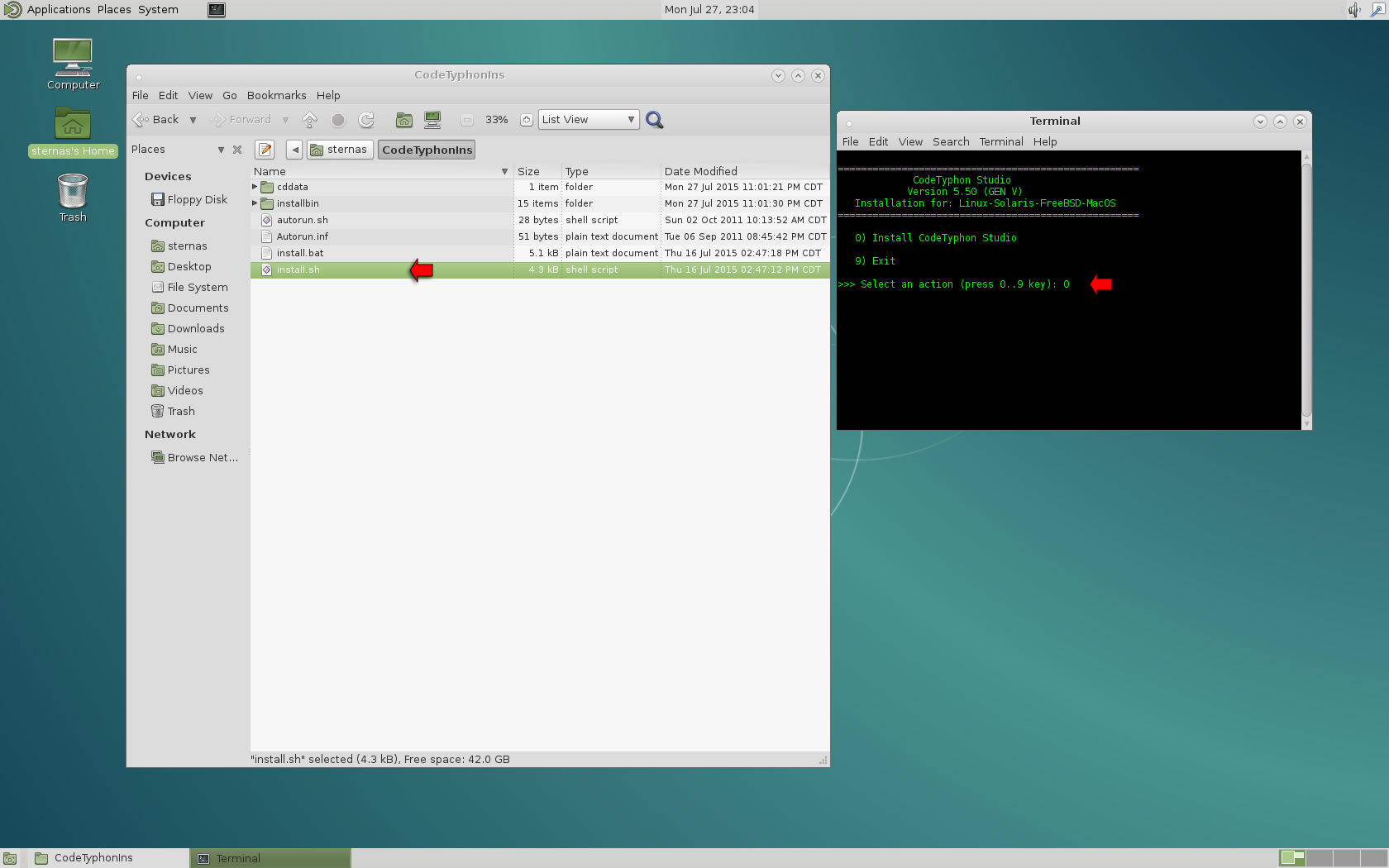
Task: Open Floppy Disk in sidebar
Action: [x=189, y=199]
